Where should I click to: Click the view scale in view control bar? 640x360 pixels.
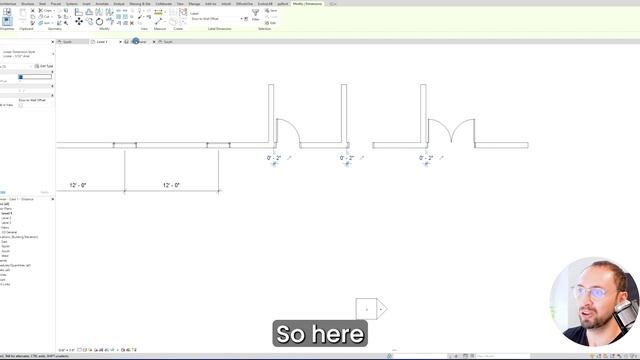pos(67,350)
